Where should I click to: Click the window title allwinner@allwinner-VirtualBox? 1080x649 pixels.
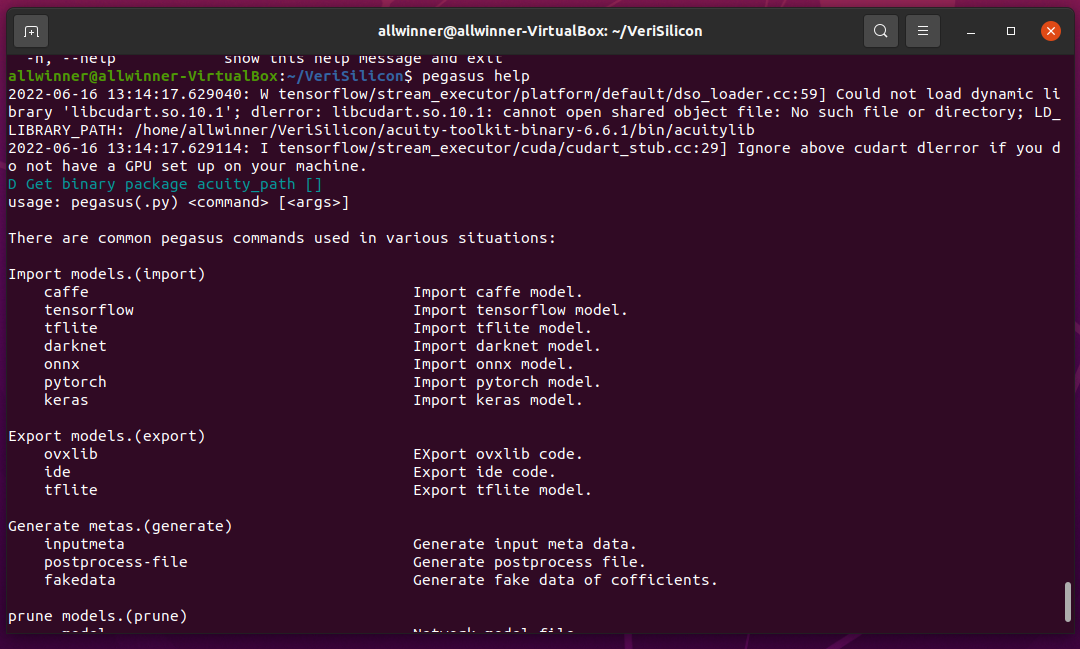(540, 31)
